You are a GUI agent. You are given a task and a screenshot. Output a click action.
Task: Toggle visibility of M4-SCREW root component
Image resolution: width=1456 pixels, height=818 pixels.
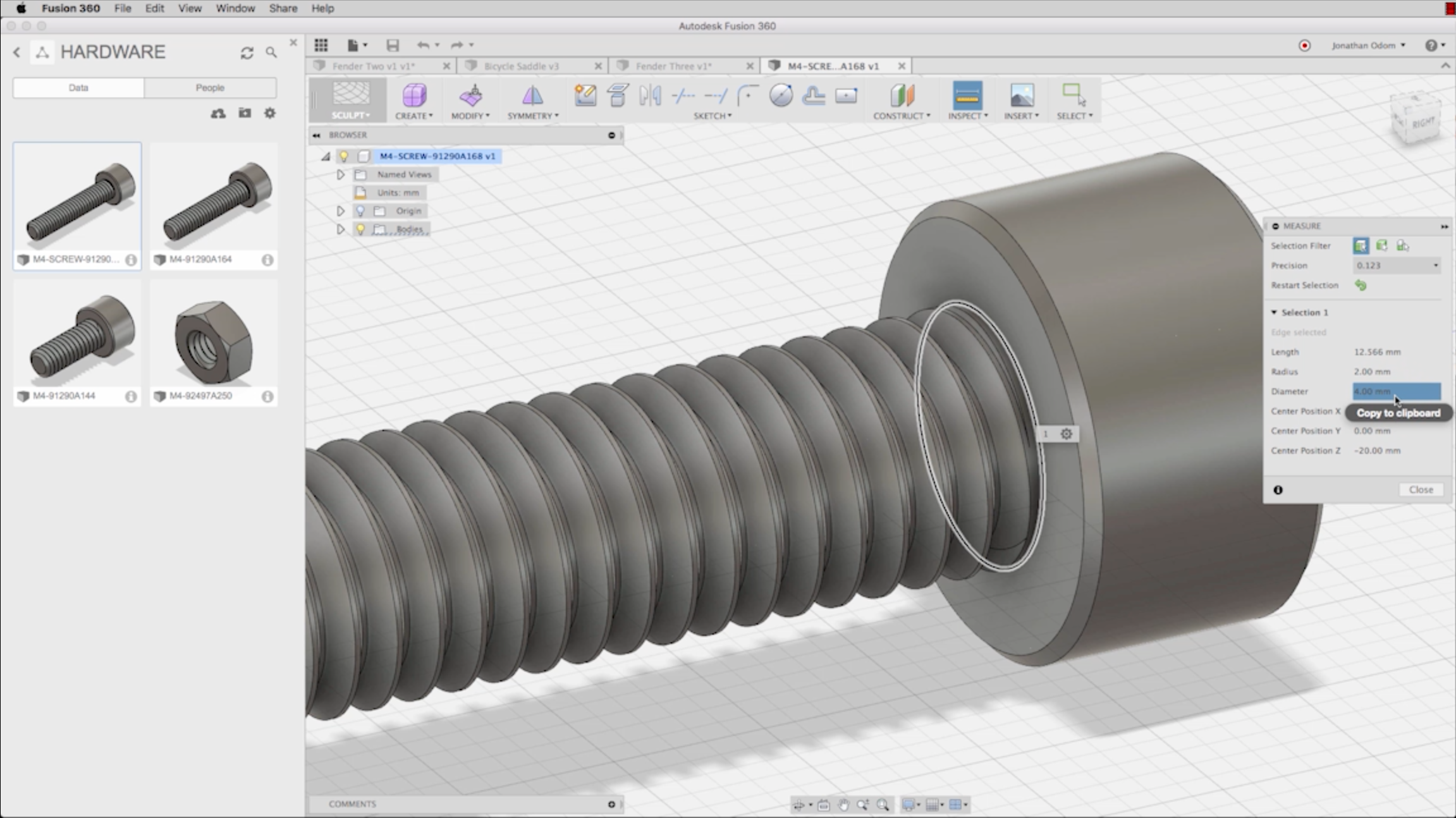point(344,156)
